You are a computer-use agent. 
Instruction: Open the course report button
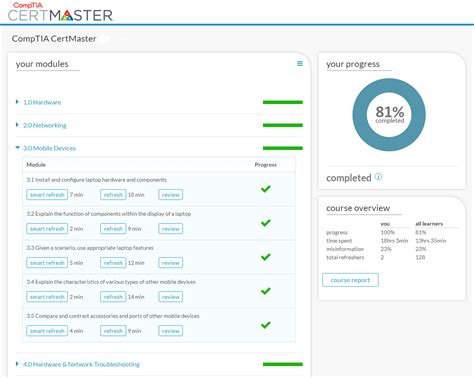(350, 280)
